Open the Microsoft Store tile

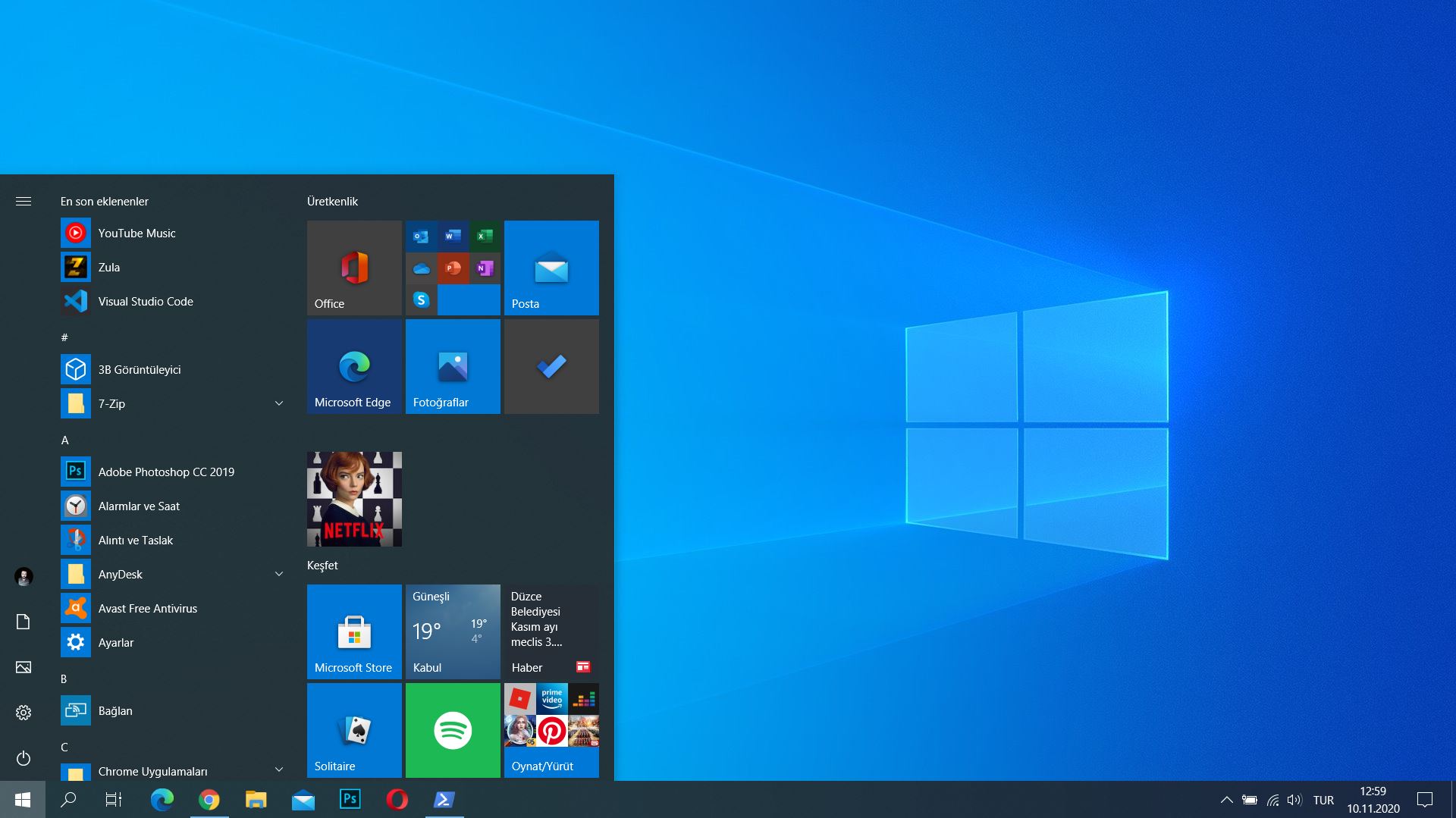coord(354,632)
